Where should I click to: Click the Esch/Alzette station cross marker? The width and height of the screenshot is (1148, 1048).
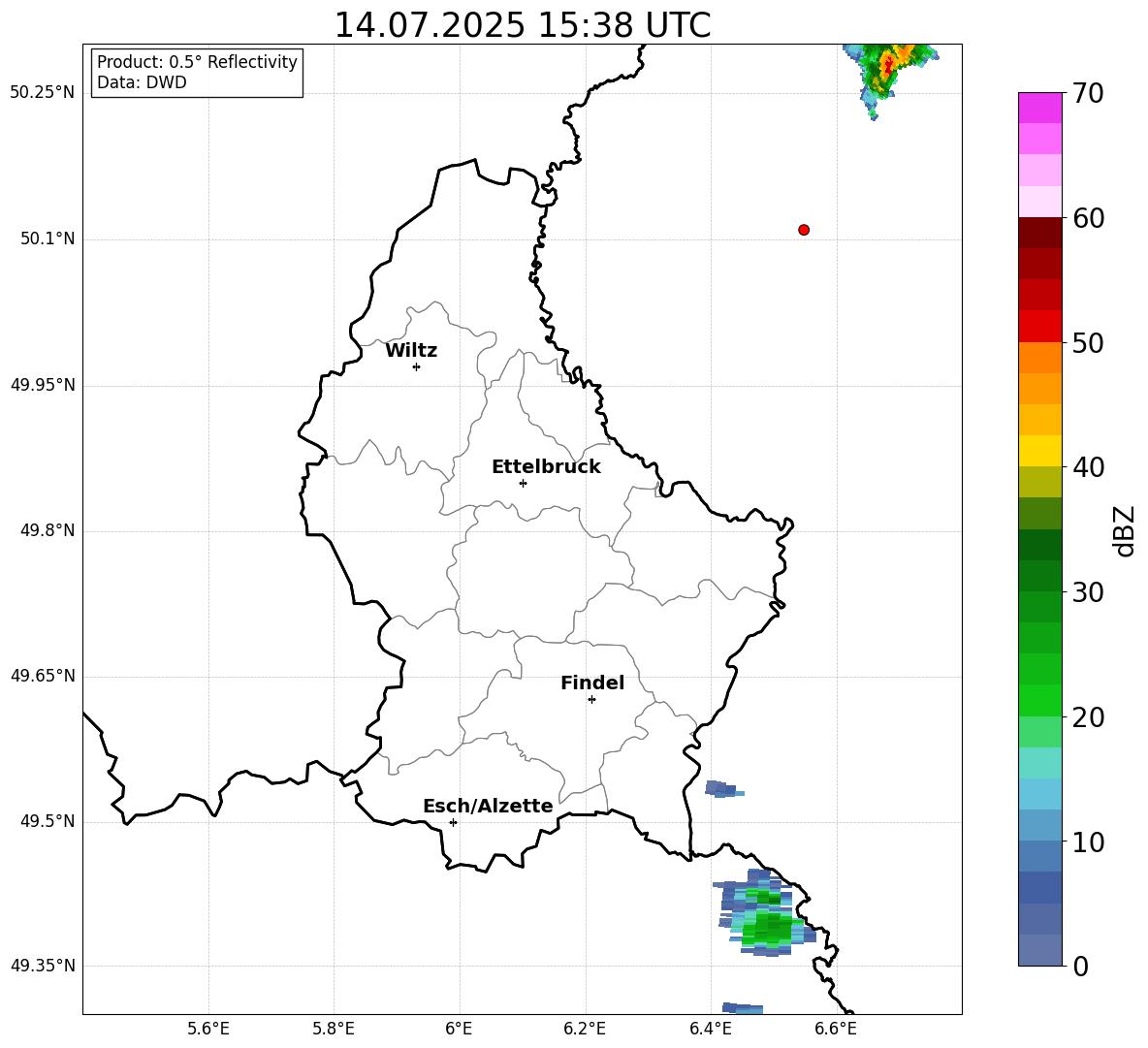(x=453, y=822)
